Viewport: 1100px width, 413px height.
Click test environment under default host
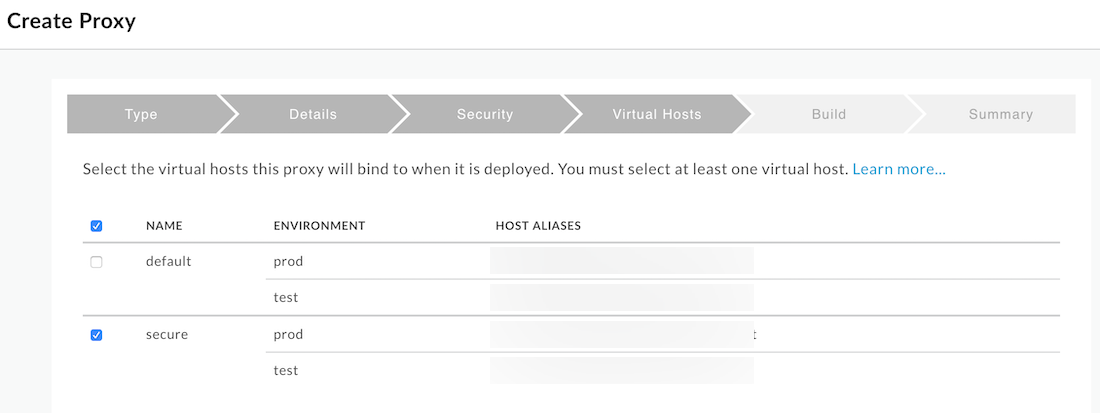tap(286, 297)
